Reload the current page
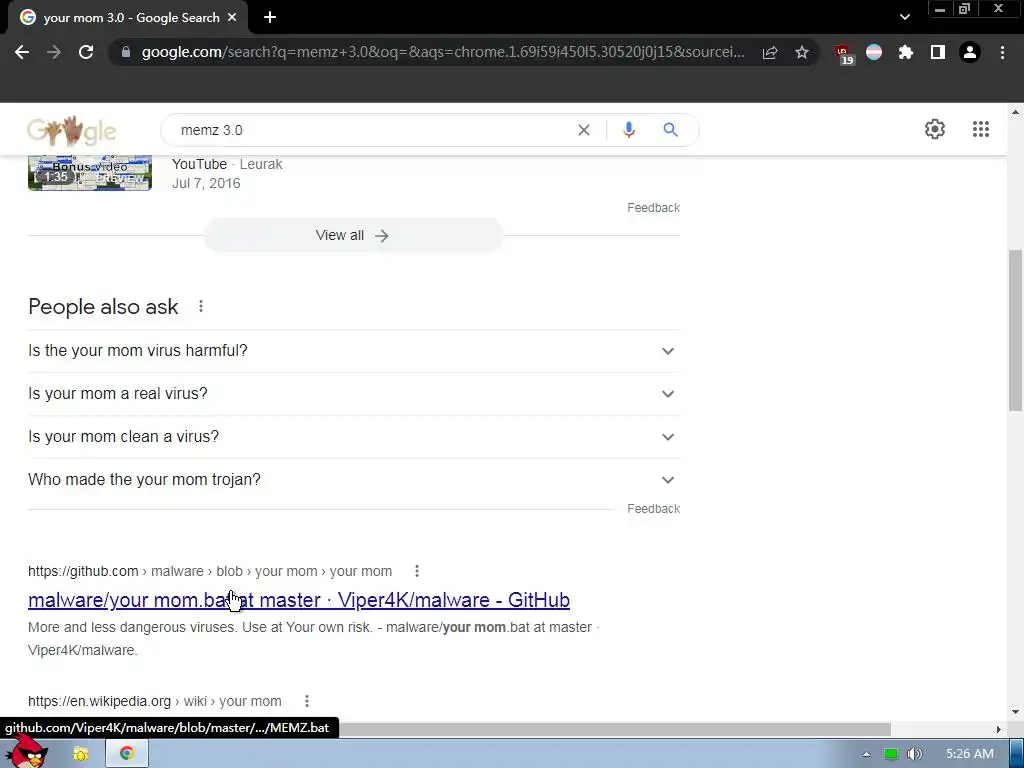Screen dimensions: 1024x768 pyautogui.click(x=86, y=52)
